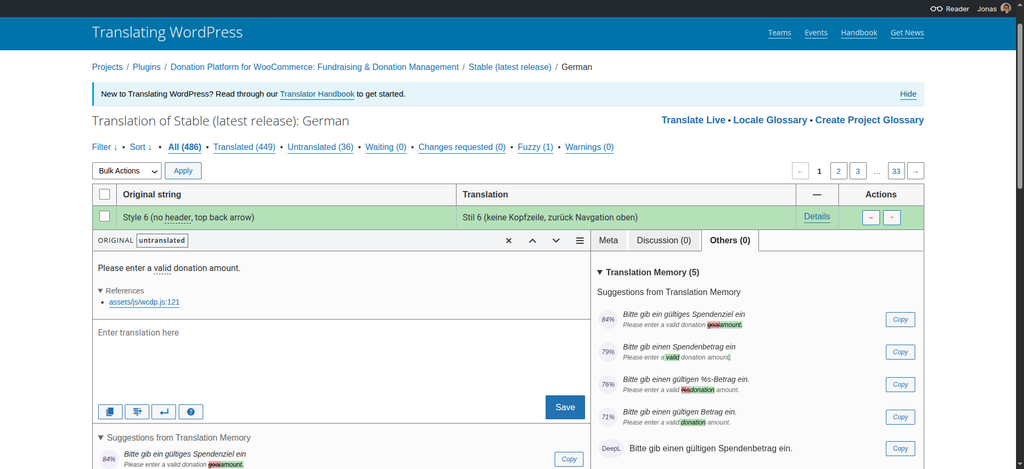Click the help question mark icon
This screenshot has width=1024, height=469.
tap(191, 412)
